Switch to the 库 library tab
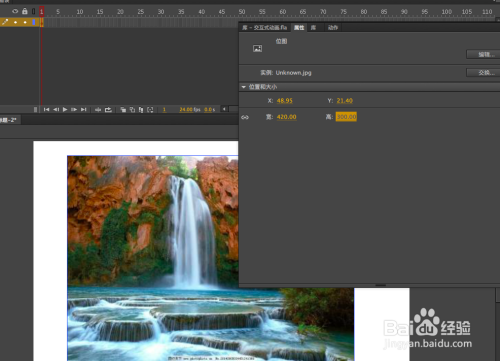Viewport: 500px width, 361px height. [x=313, y=27]
